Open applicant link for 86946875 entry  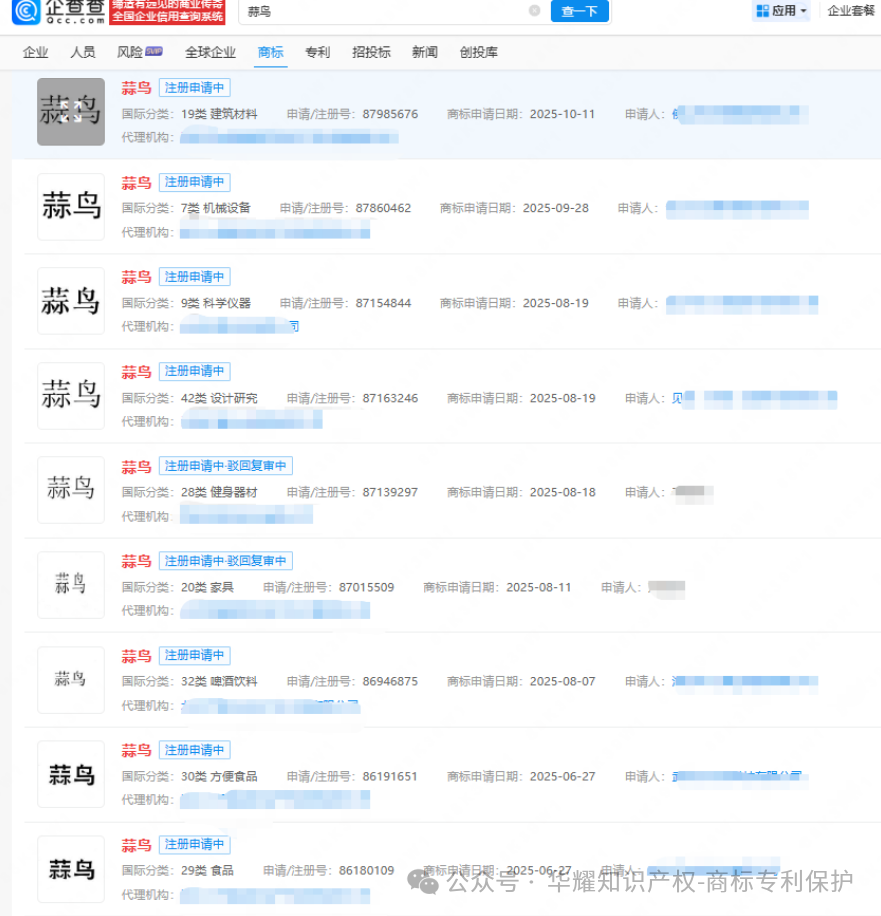tap(745, 682)
